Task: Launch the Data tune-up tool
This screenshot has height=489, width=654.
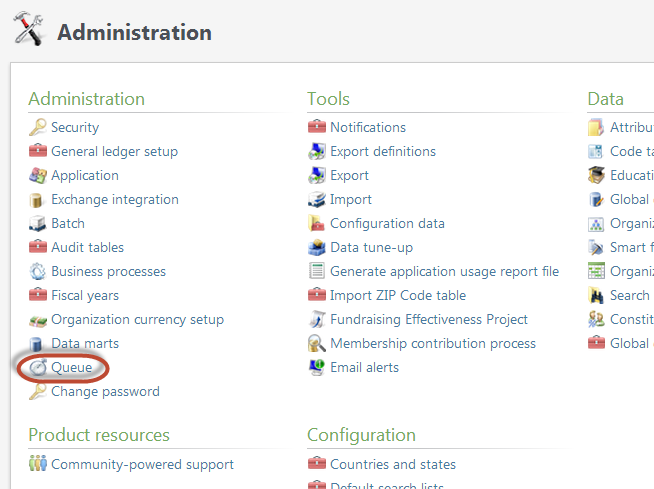Action: (x=371, y=247)
